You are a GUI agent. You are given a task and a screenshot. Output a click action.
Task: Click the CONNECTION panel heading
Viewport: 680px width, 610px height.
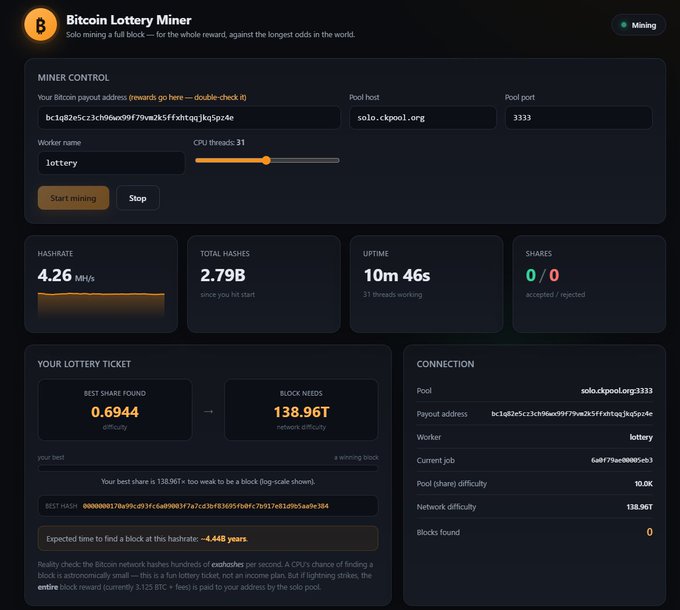(445, 364)
